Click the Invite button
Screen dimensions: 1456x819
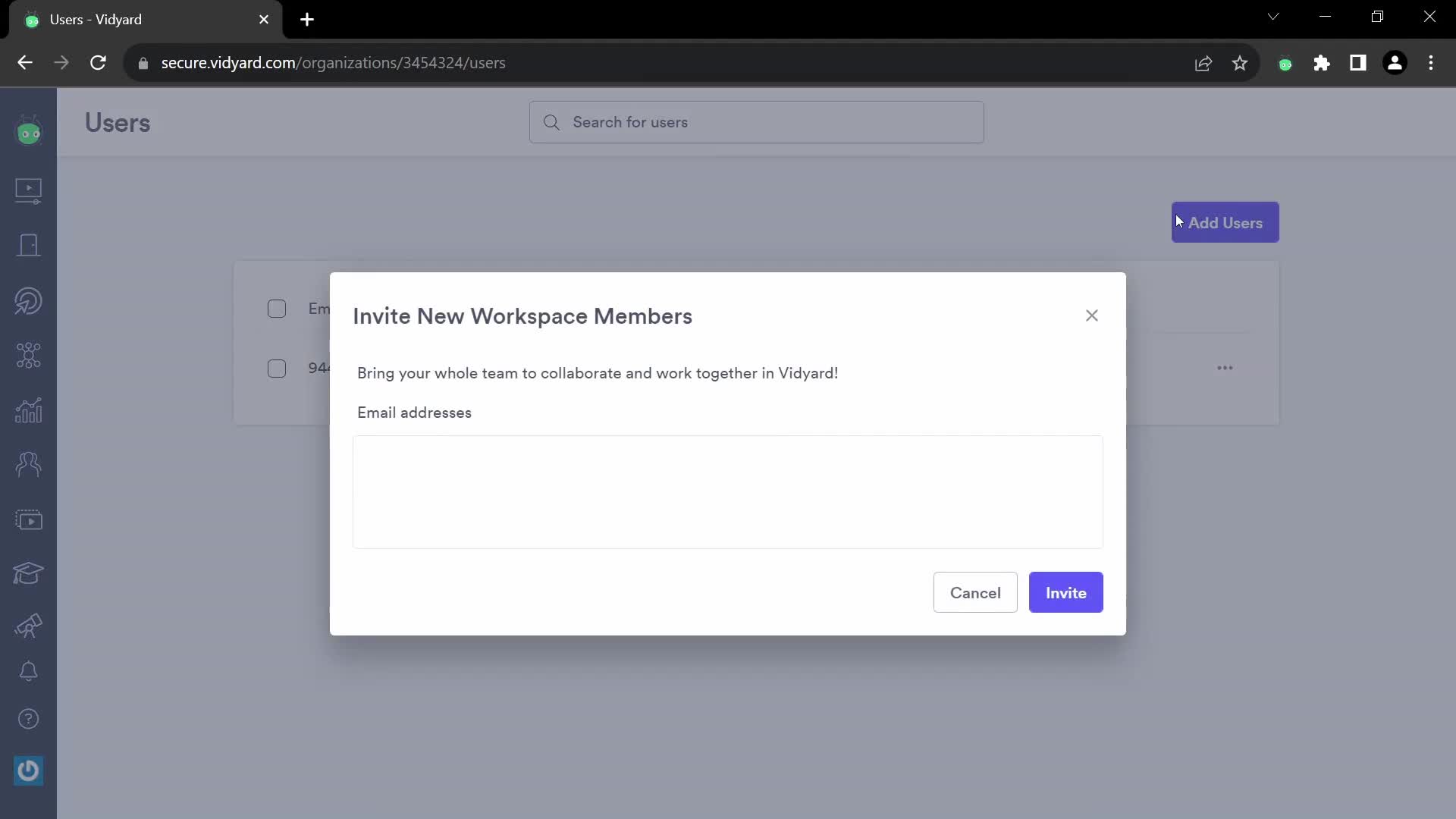(1066, 592)
